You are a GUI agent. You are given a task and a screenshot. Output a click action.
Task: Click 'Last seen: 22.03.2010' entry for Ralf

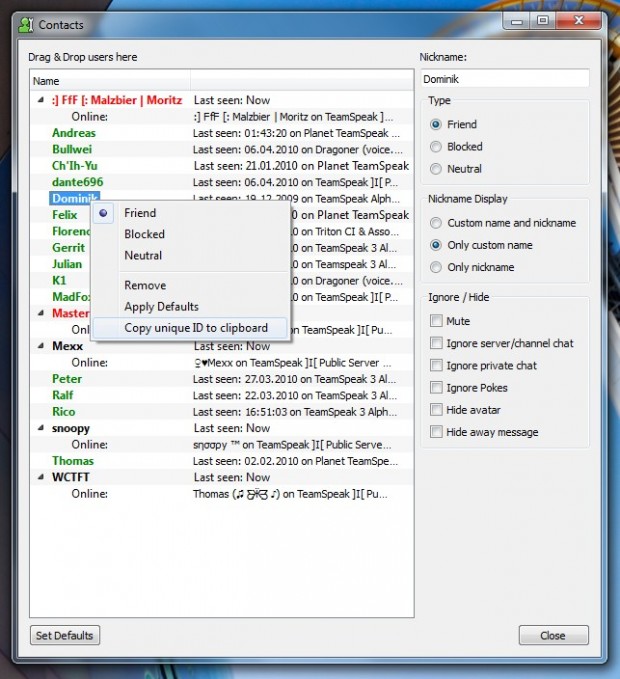click(294, 395)
